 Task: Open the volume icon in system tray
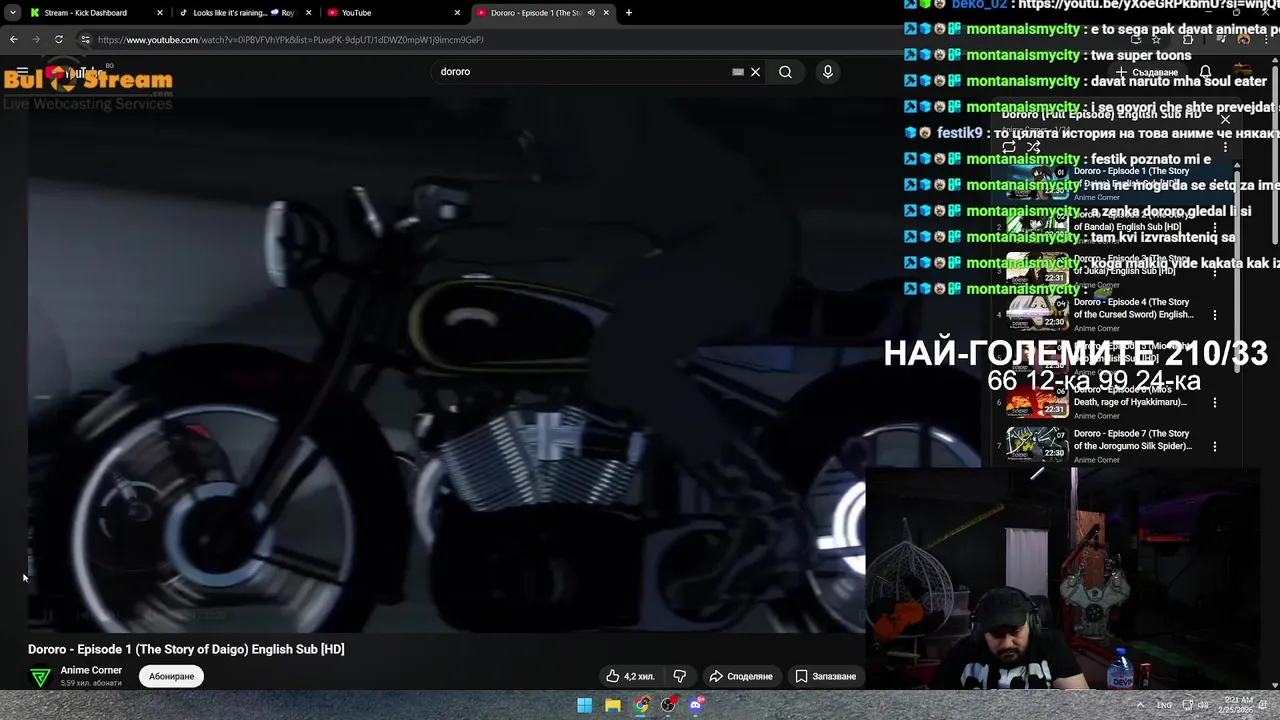[1204, 705]
